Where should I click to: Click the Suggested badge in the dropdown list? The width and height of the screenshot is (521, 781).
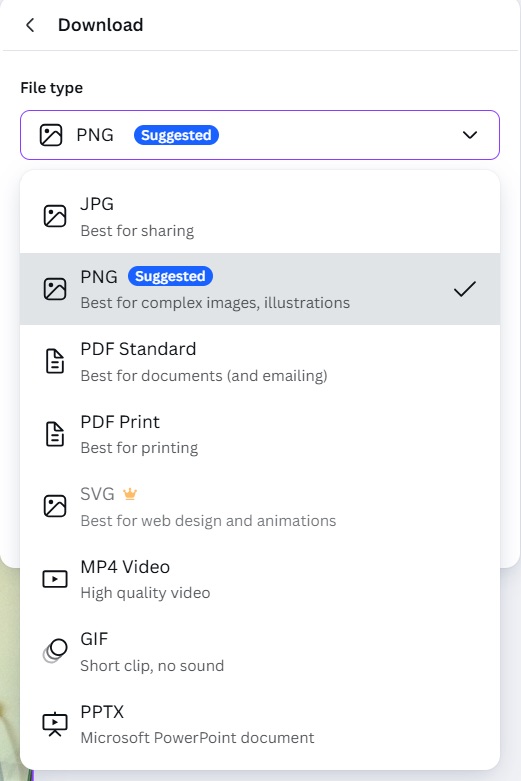(x=170, y=276)
